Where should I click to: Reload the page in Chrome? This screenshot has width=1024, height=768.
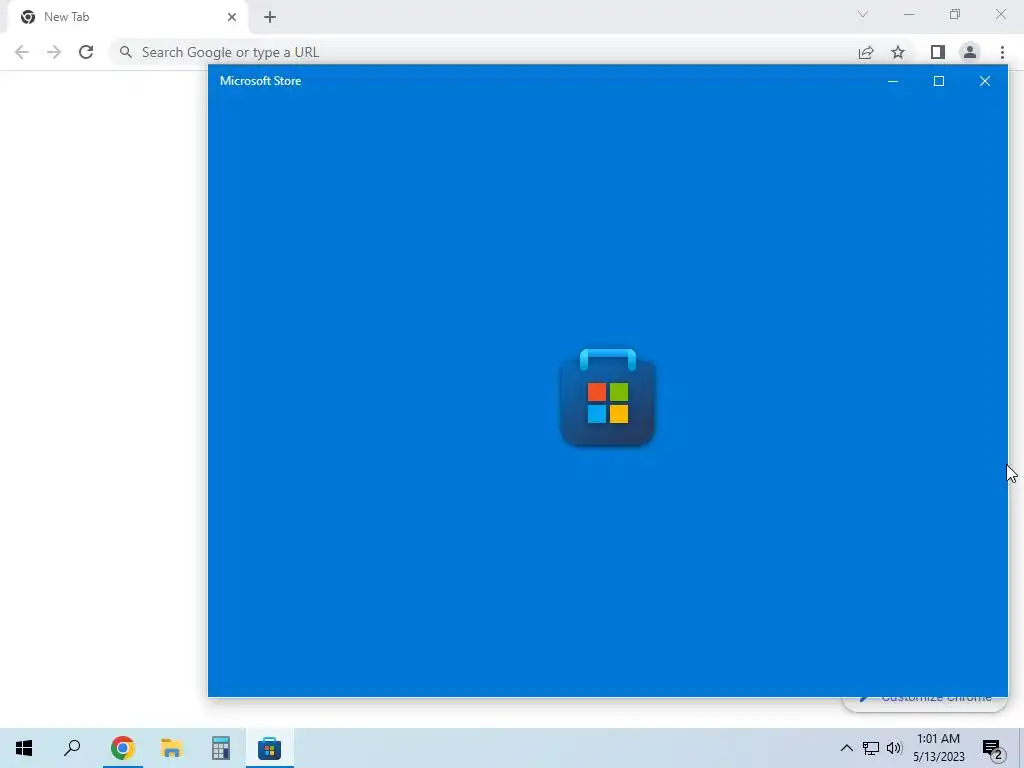pos(86,52)
